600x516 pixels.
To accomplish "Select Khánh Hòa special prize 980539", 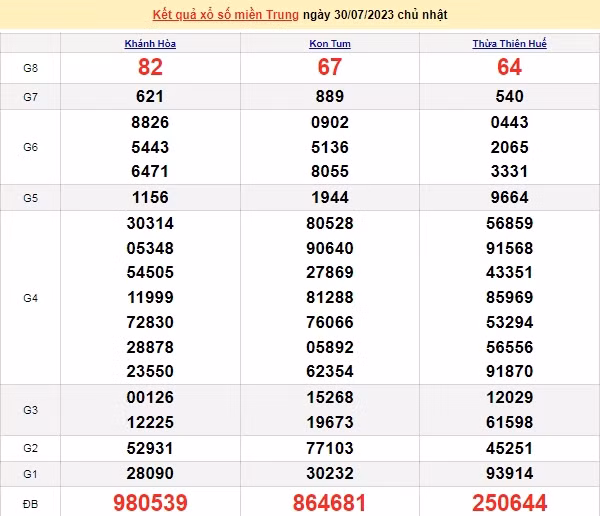I will (x=150, y=501).
